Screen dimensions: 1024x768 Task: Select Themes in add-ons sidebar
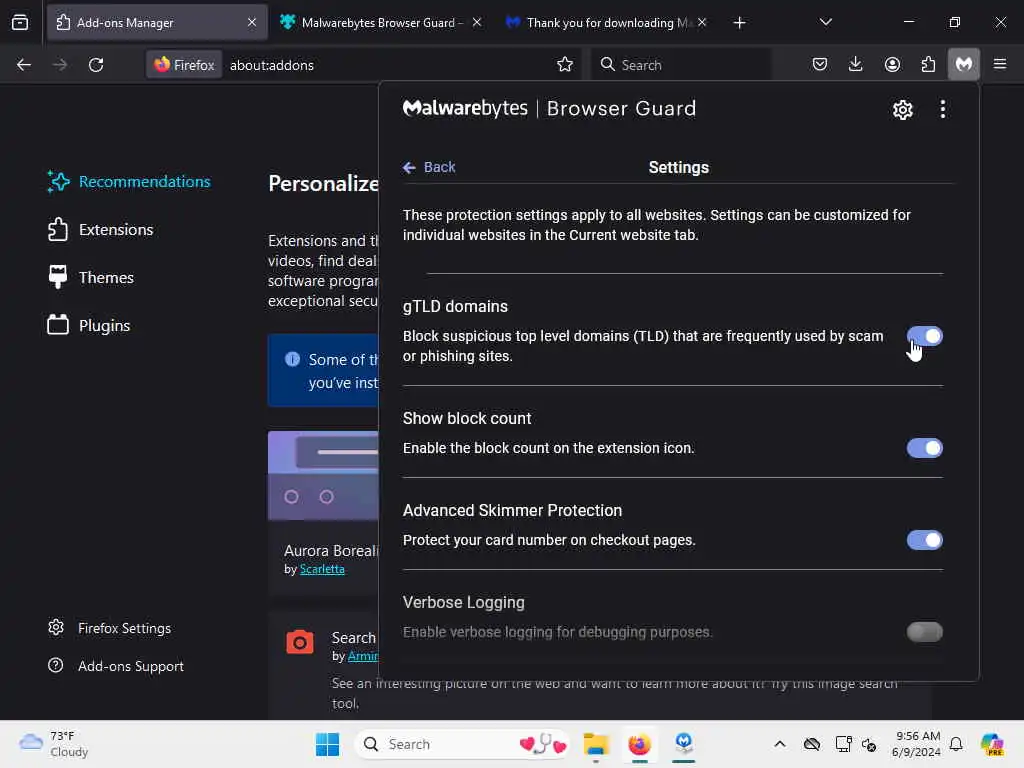90,278
